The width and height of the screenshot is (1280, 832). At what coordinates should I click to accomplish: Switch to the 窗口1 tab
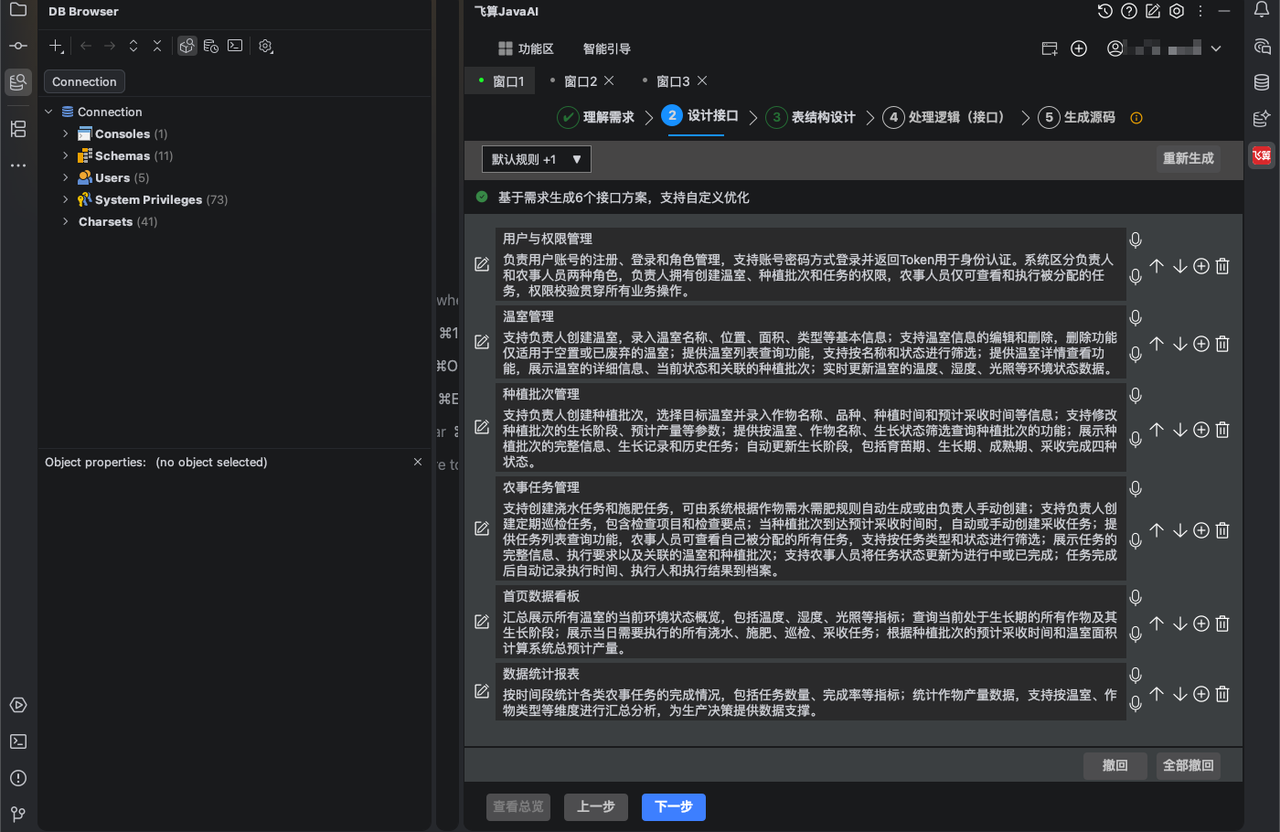click(x=501, y=81)
